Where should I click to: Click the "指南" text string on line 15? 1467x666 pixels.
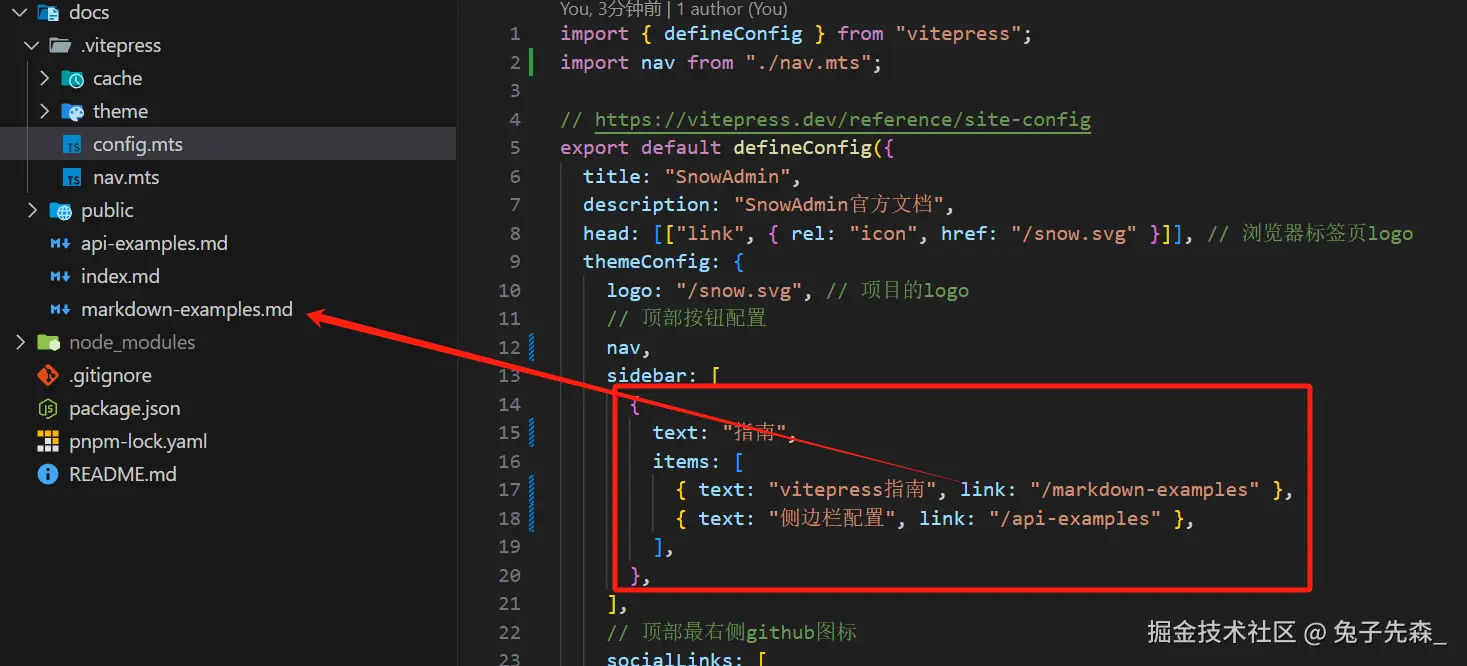click(755, 433)
